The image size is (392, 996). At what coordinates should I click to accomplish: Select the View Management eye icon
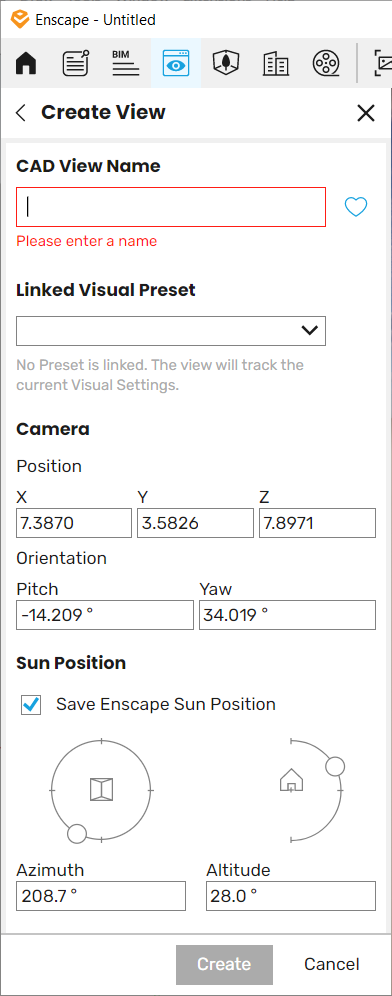click(x=176, y=64)
